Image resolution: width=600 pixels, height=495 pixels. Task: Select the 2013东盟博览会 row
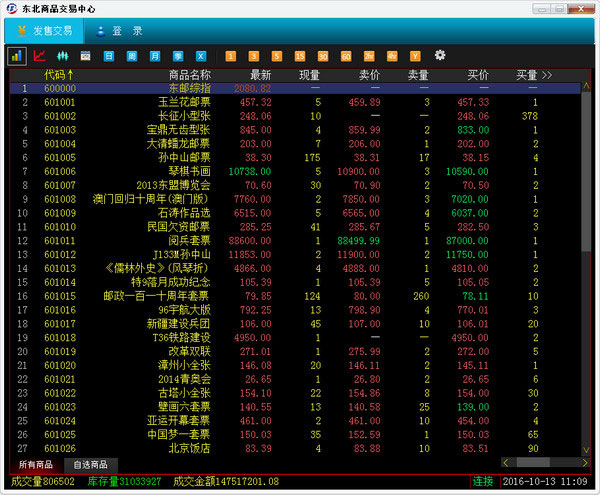tap(295, 185)
